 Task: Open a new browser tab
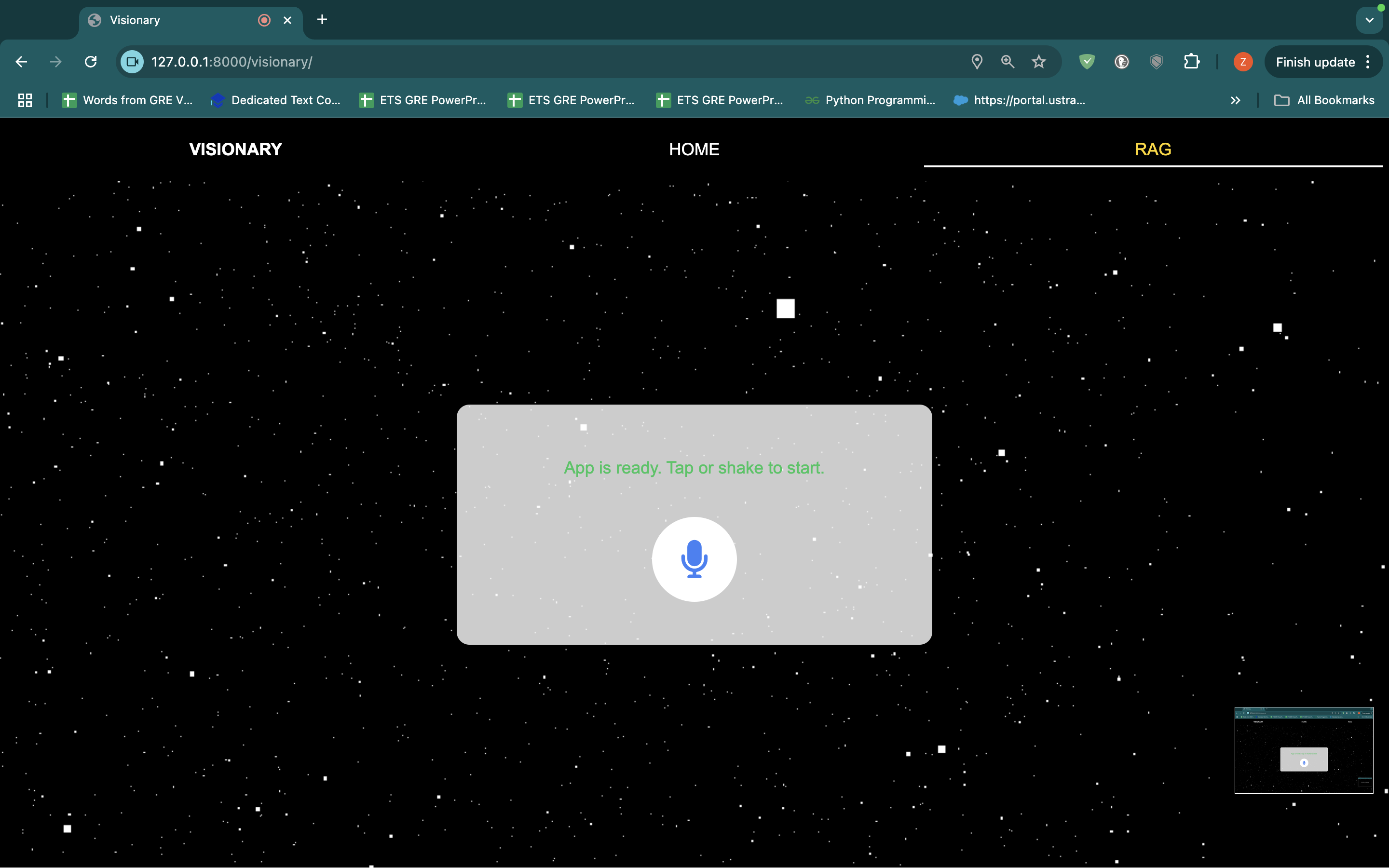322,20
